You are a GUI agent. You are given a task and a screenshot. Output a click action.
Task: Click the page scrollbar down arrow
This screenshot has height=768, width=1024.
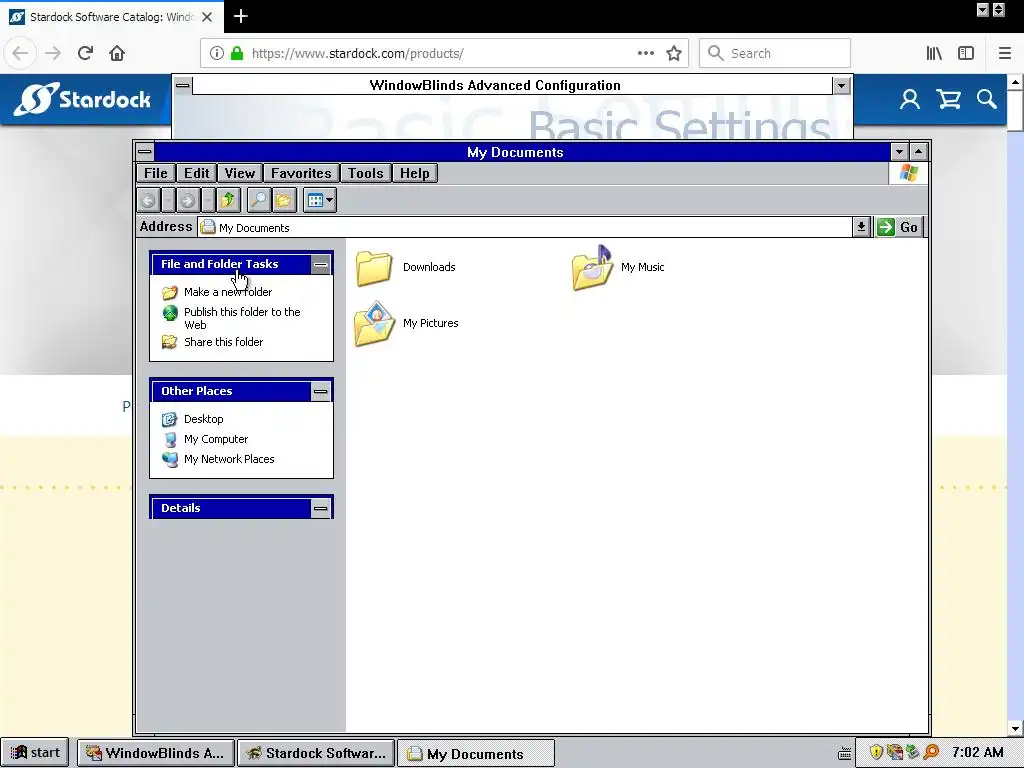click(1015, 729)
